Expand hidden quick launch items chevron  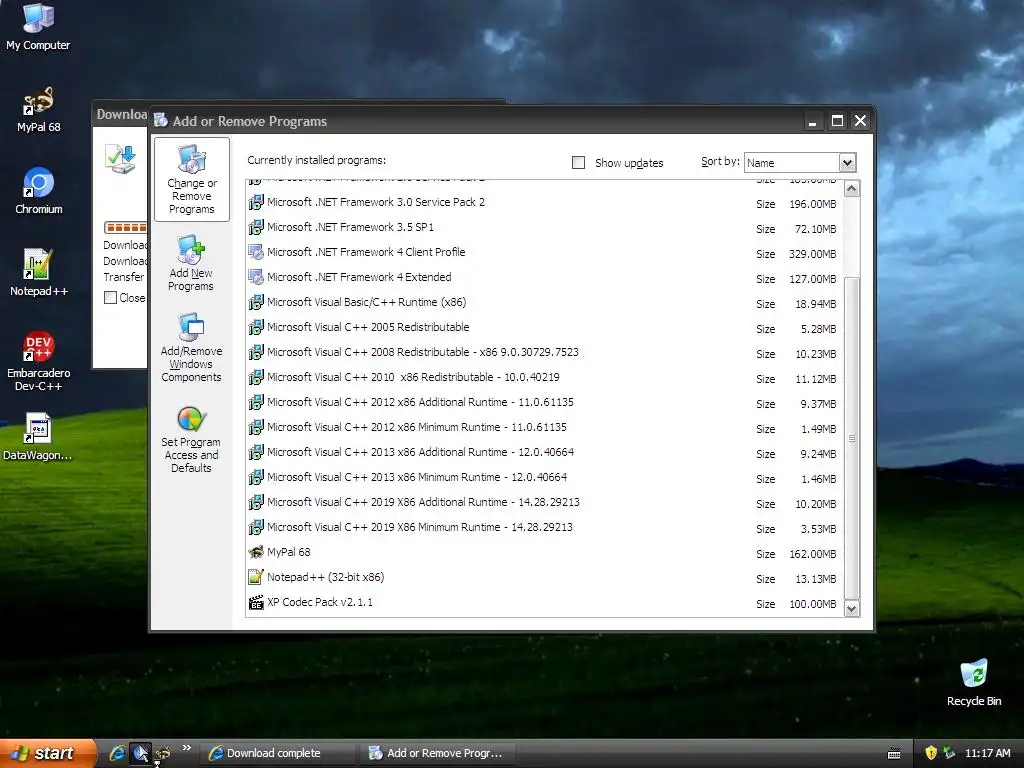click(x=187, y=748)
